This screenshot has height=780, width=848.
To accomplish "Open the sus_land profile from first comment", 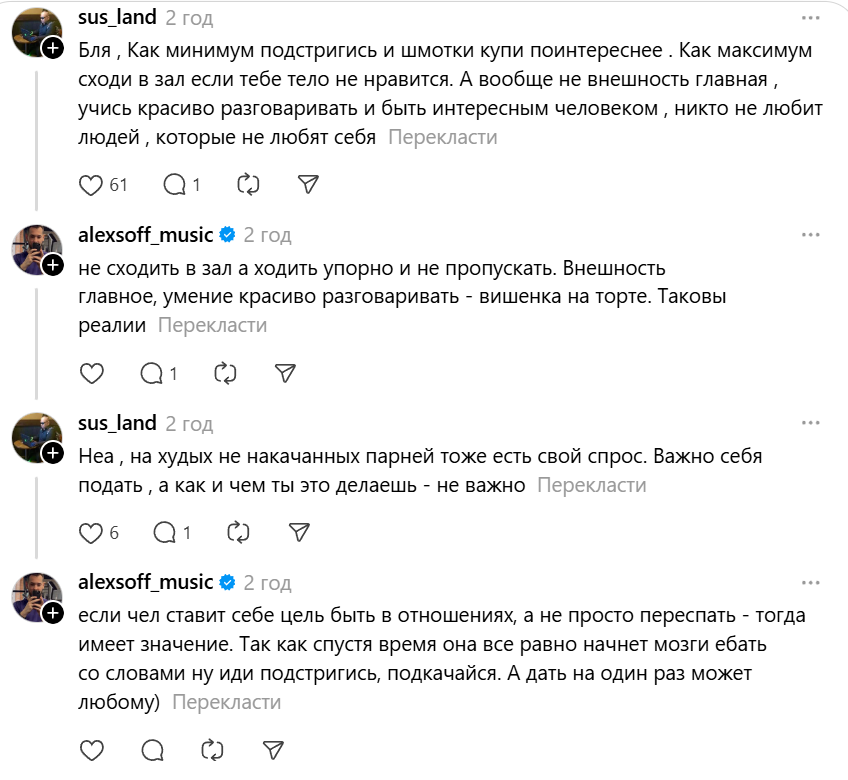I will point(117,19).
